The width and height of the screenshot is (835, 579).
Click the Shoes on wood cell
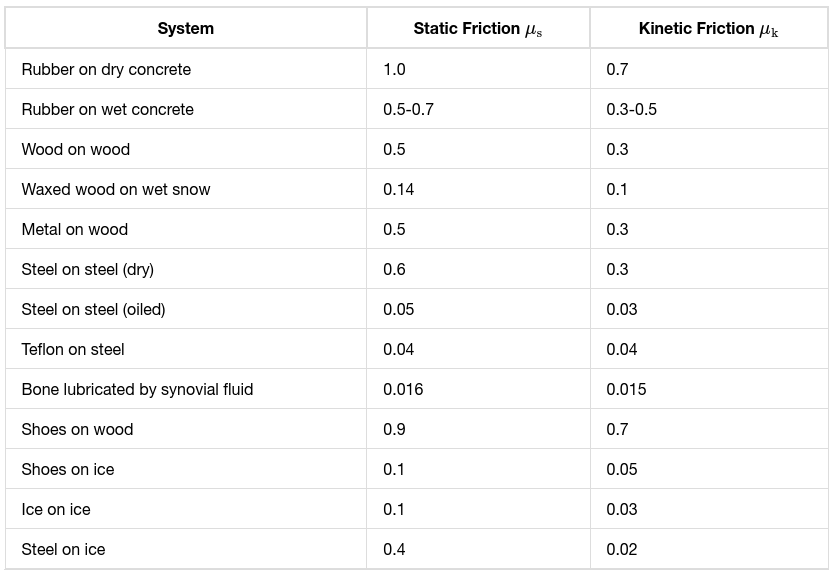pyautogui.click(x=77, y=429)
